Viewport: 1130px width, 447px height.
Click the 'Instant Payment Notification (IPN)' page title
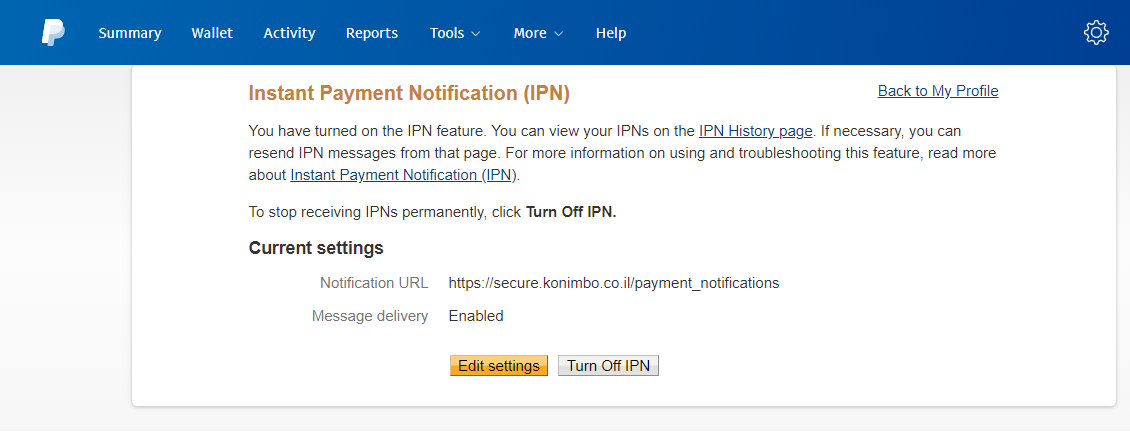point(409,94)
